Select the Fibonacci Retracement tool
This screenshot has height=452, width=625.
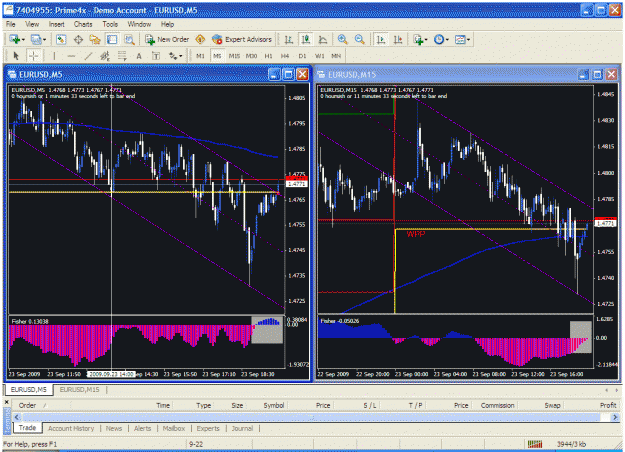[122, 56]
